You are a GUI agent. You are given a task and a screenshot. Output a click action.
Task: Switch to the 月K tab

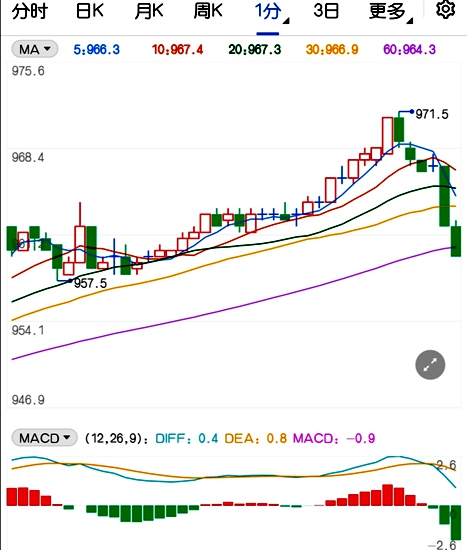(x=149, y=11)
